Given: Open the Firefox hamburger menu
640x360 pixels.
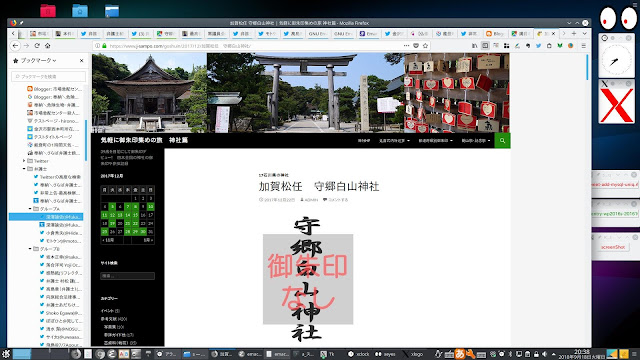Looking at the screenshot, I should [x=583, y=46].
